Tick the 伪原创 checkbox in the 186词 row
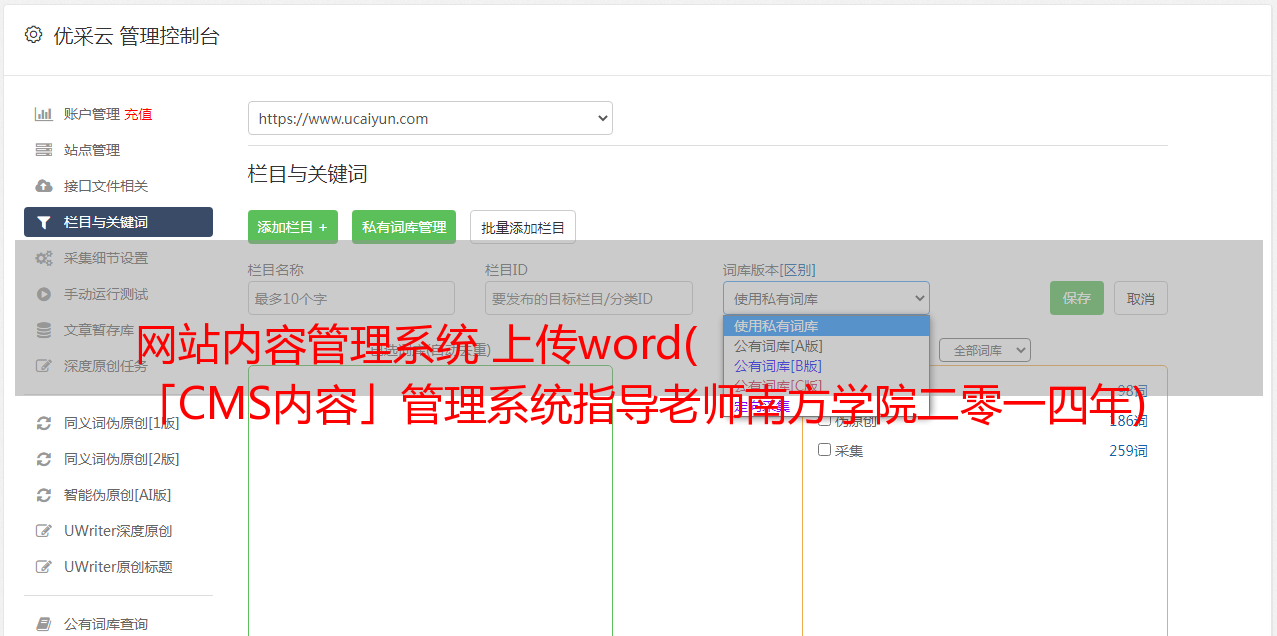1277x636 pixels. click(x=825, y=420)
